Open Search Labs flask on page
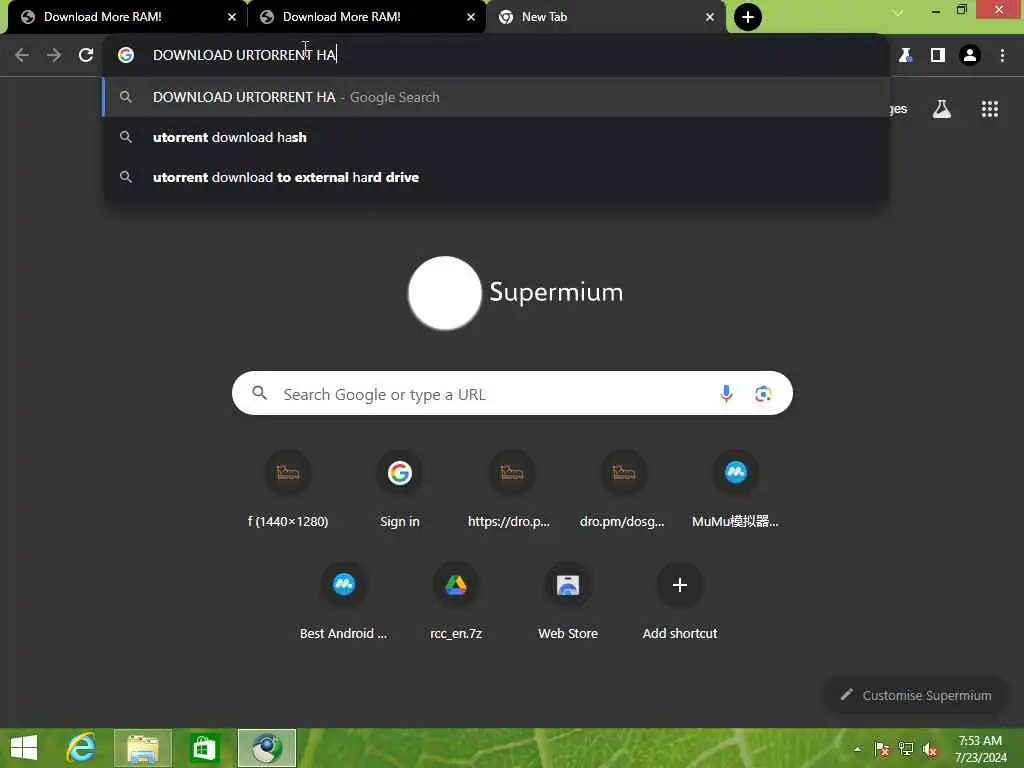1024x768 pixels. coord(941,109)
